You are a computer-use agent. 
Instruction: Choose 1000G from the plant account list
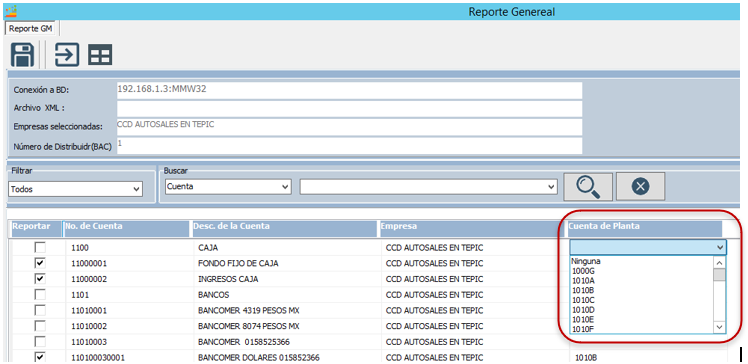[x=583, y=271]
